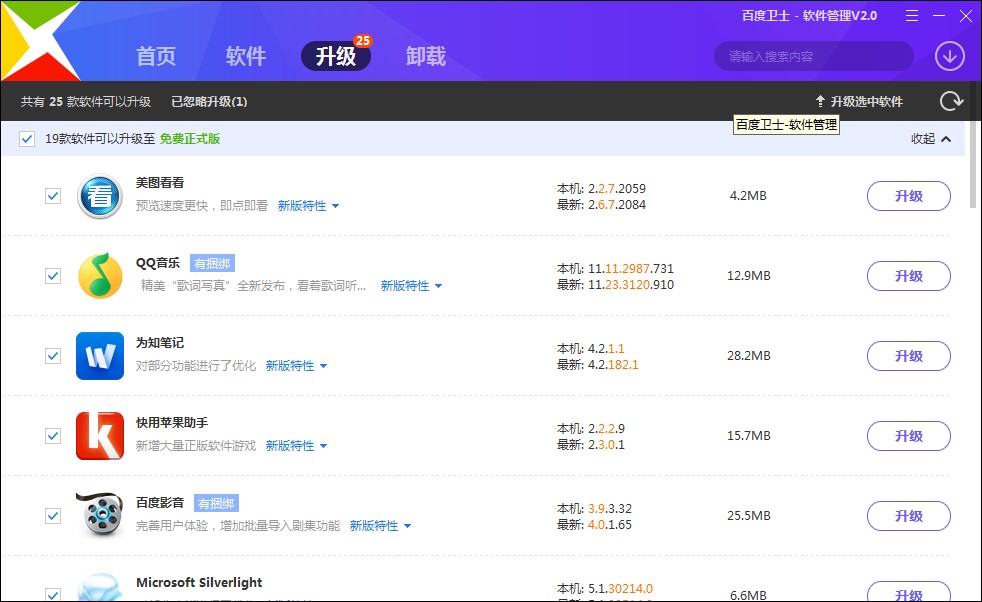
Task: Click the 百度影音 film reel icon
Action: tap(100, 515)
